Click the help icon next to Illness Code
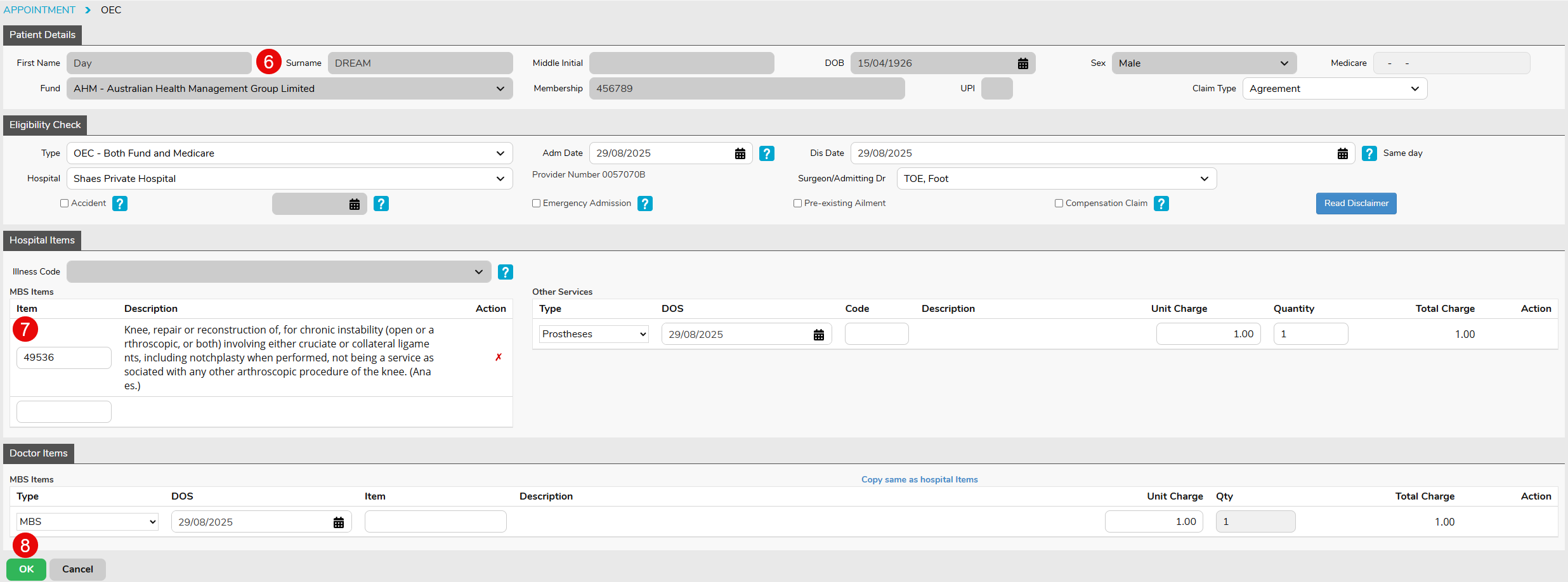Viewport: 1568px width, 582px height. pyautogui.click(x=505, y=272)
